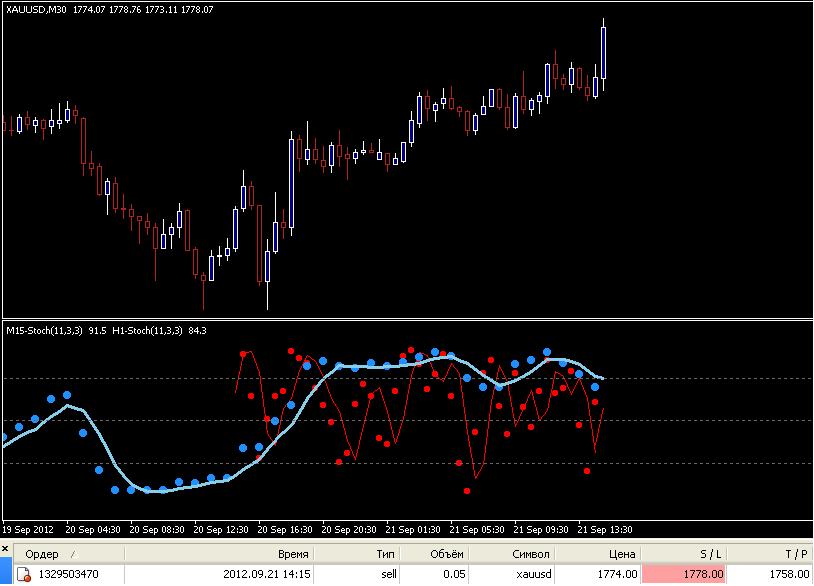Click the 21 Sep 09:30 time label
The height and width of the screenshot is (586, 814).
[x=541, y=529]
